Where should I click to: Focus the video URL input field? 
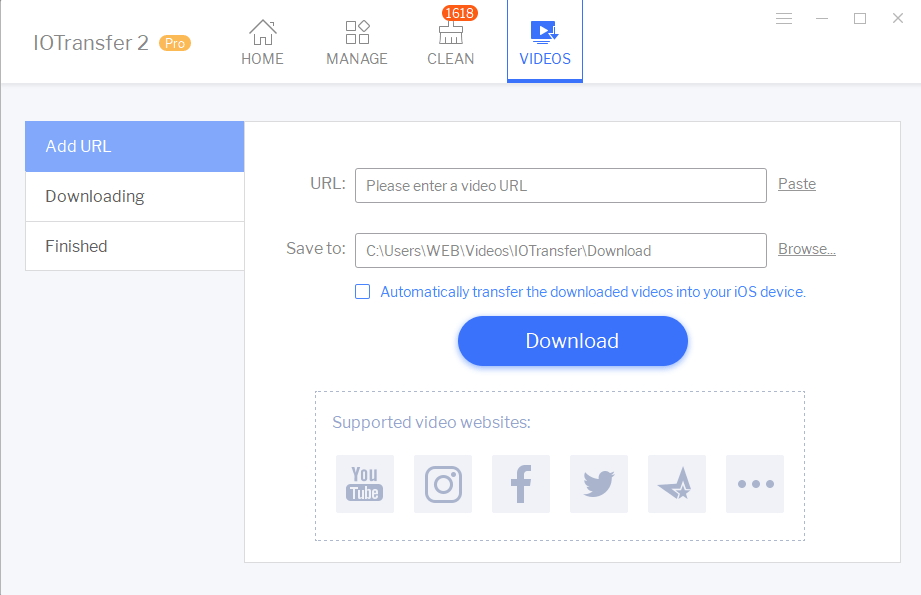click(x=560, y=185)
